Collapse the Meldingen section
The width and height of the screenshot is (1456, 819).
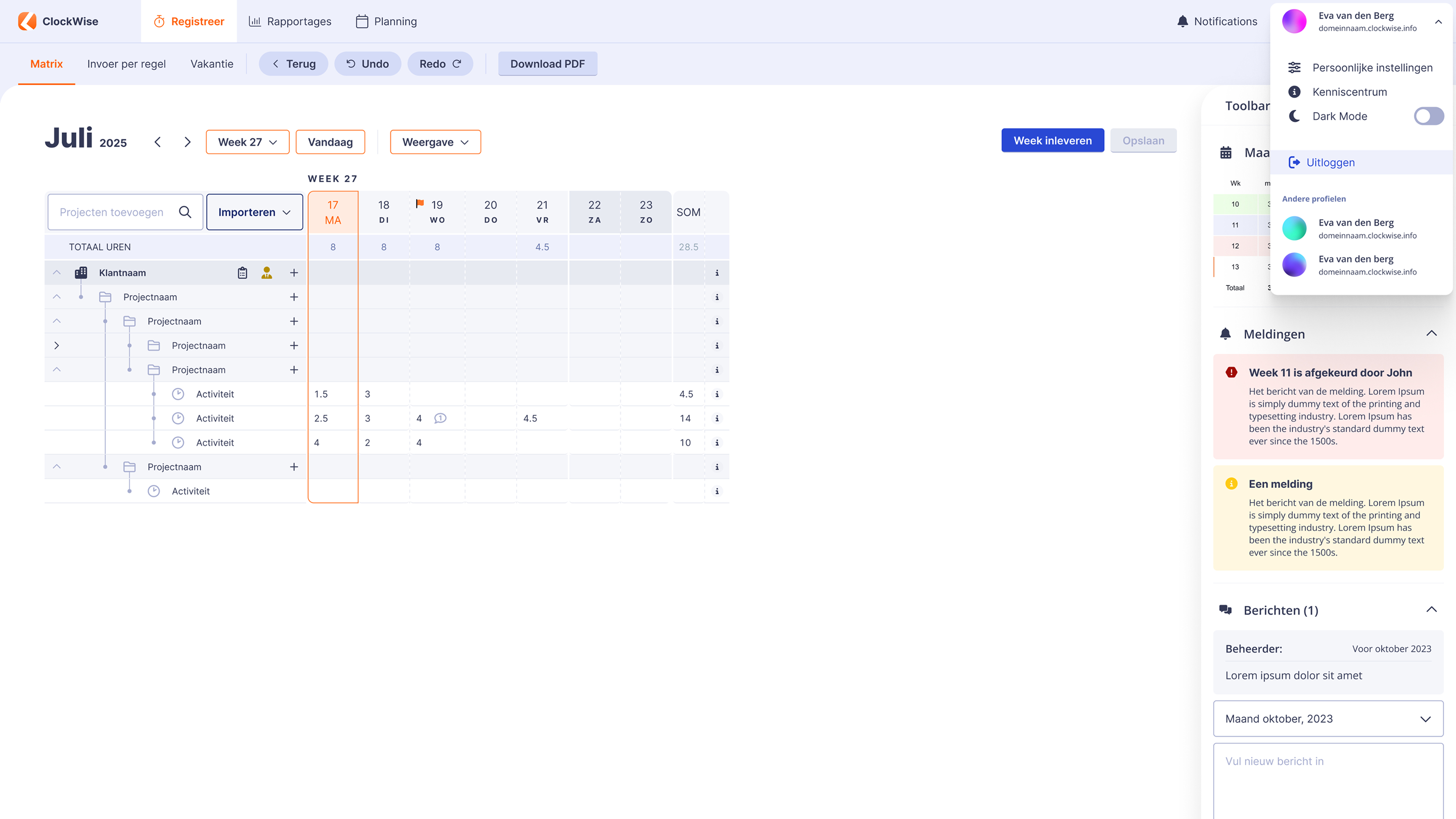tap(1431, 334)
